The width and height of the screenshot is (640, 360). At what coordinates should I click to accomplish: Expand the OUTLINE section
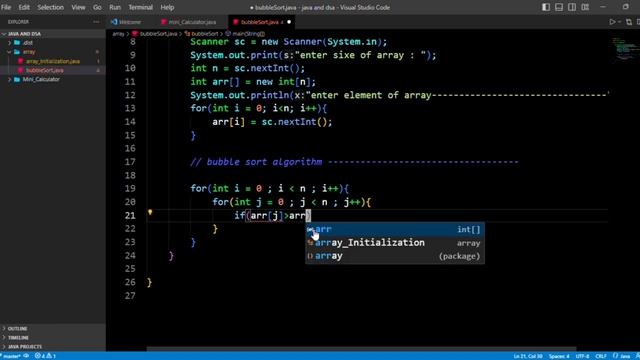(x=17, y=329)
